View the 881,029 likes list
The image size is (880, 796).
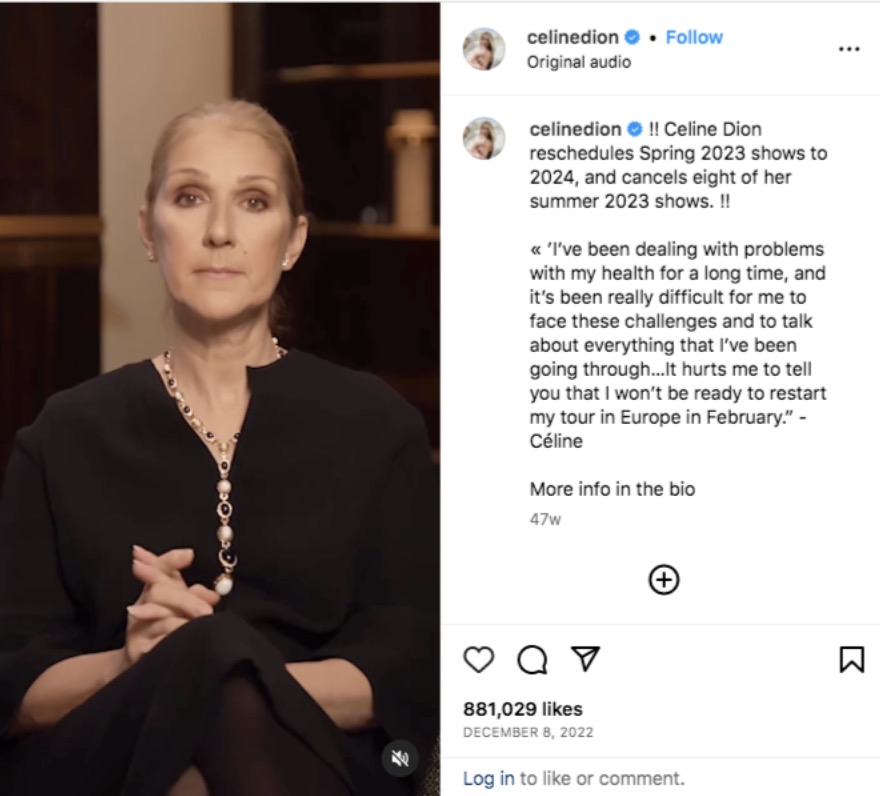point(522,709)
